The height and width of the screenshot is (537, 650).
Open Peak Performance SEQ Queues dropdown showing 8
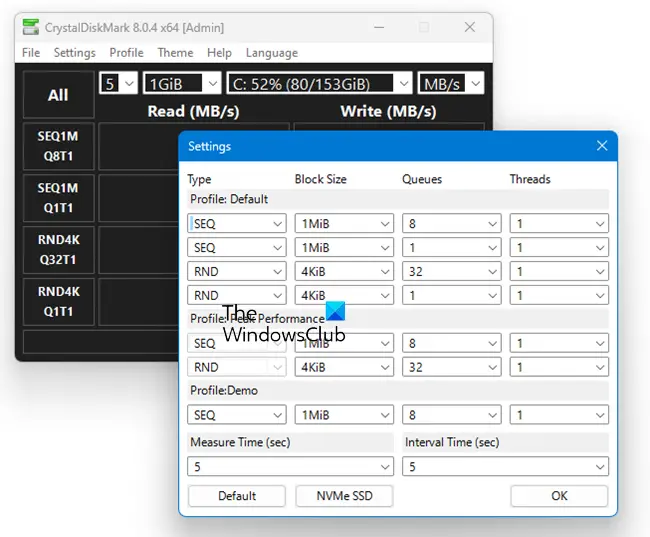point(452,343)
